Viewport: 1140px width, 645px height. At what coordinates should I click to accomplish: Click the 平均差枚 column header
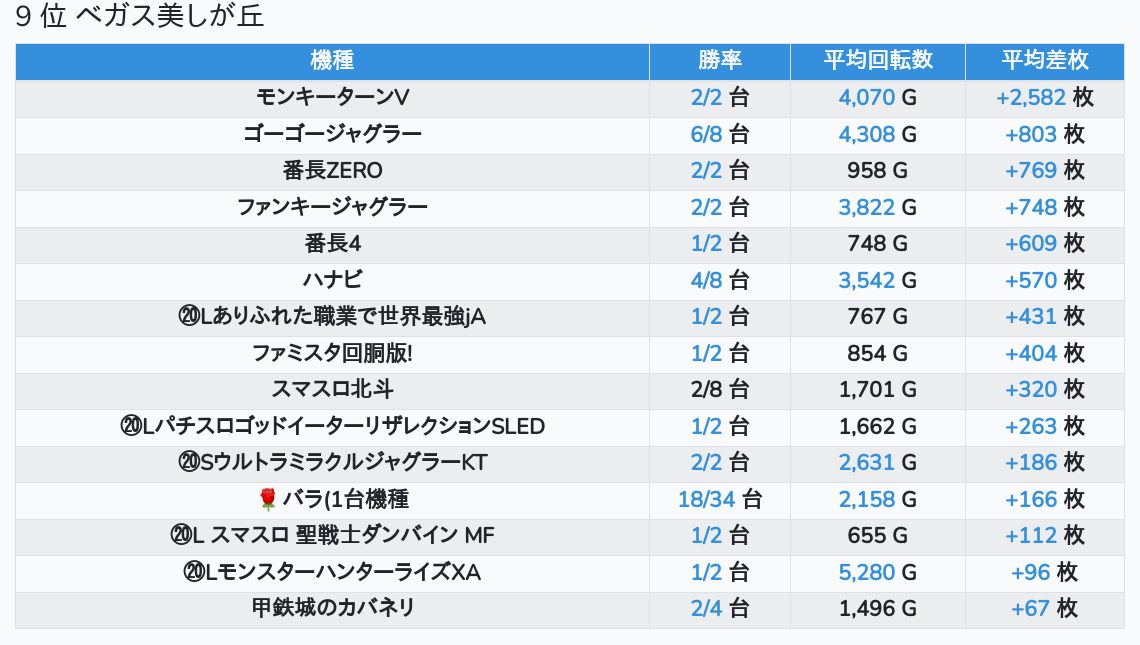coord(1044,61)
